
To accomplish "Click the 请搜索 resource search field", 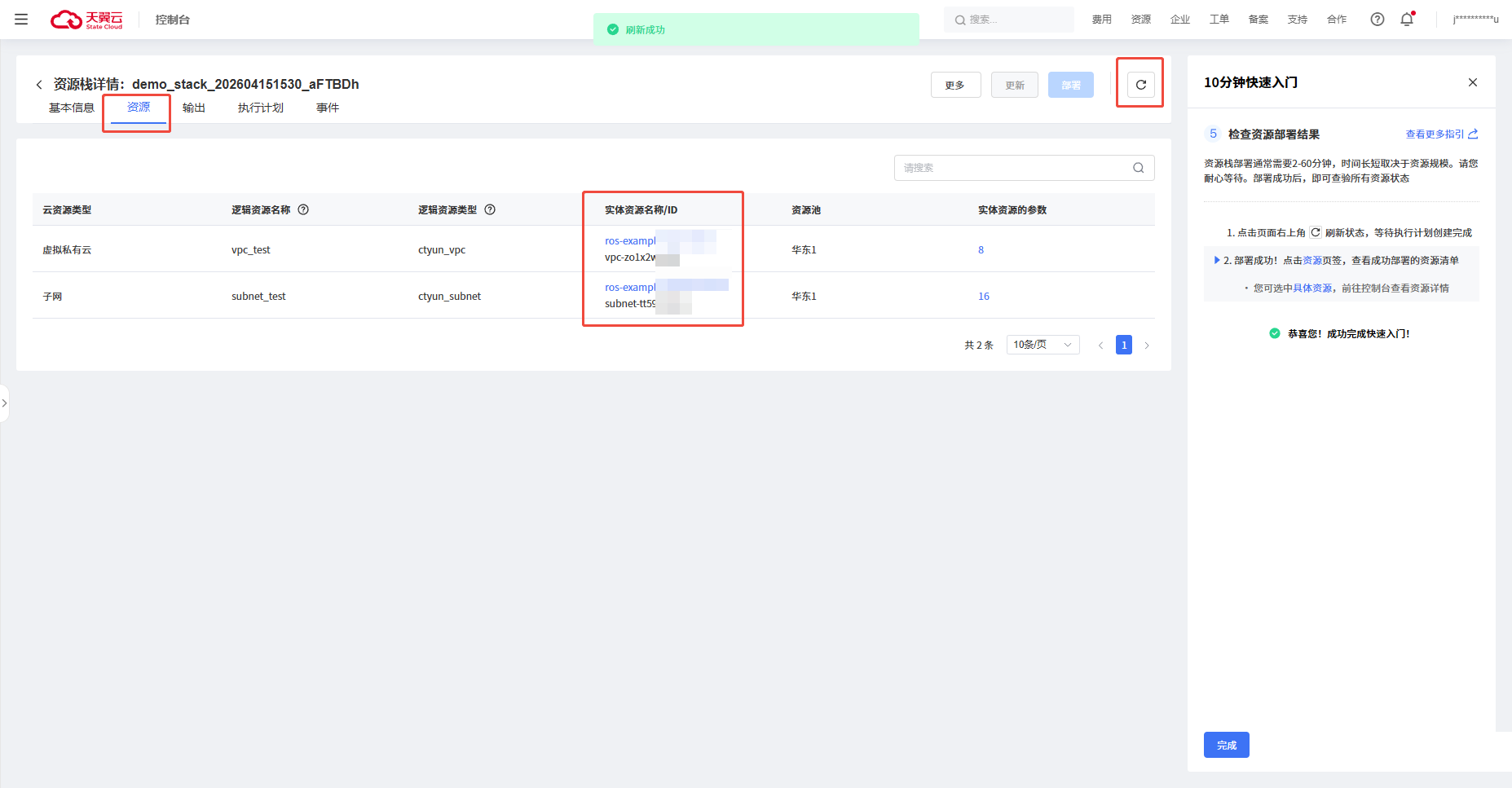I will [x=1011, y=168].
